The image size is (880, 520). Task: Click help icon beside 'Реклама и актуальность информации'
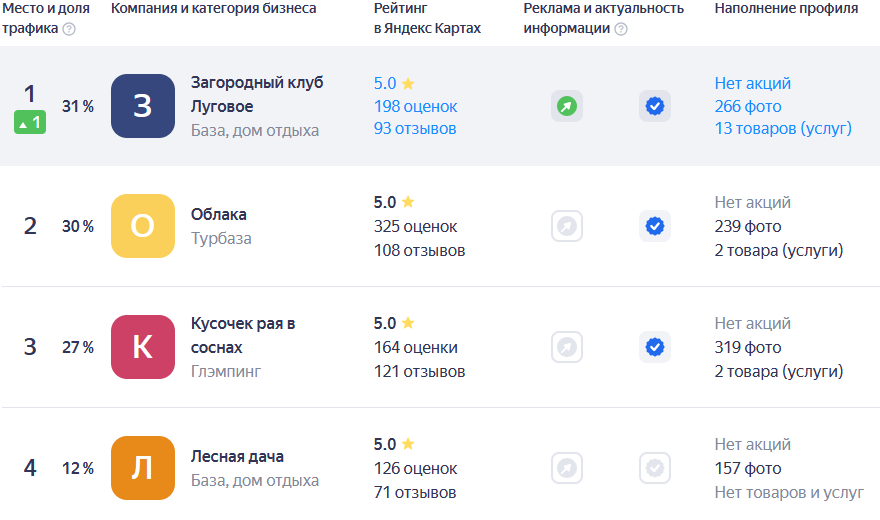621,29
